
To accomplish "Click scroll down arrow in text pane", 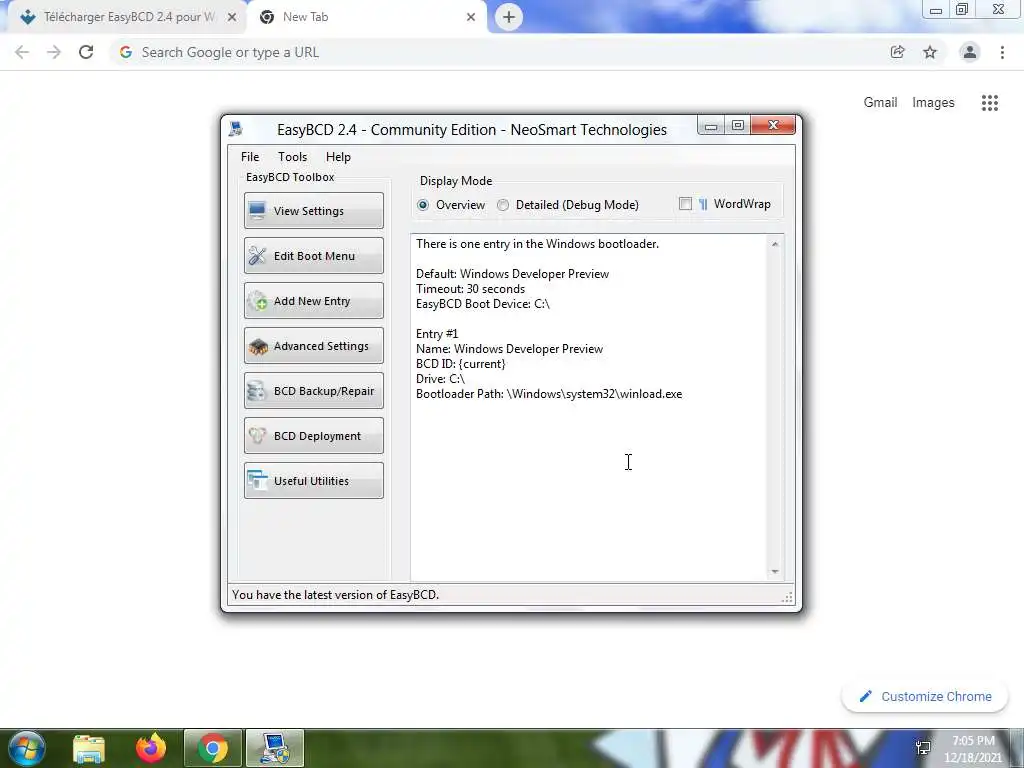I will click(775, 571).
